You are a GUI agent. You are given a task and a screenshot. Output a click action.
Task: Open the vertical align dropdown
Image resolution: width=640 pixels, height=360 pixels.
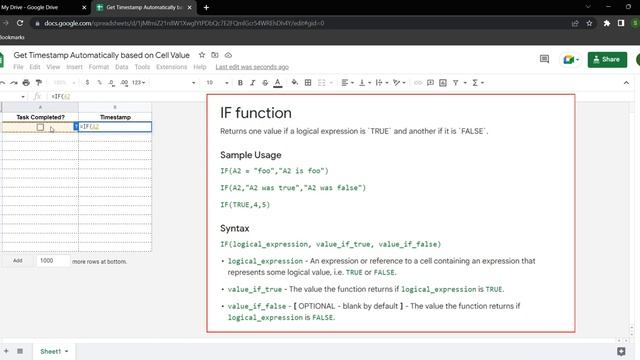click(x=364, y=83)
